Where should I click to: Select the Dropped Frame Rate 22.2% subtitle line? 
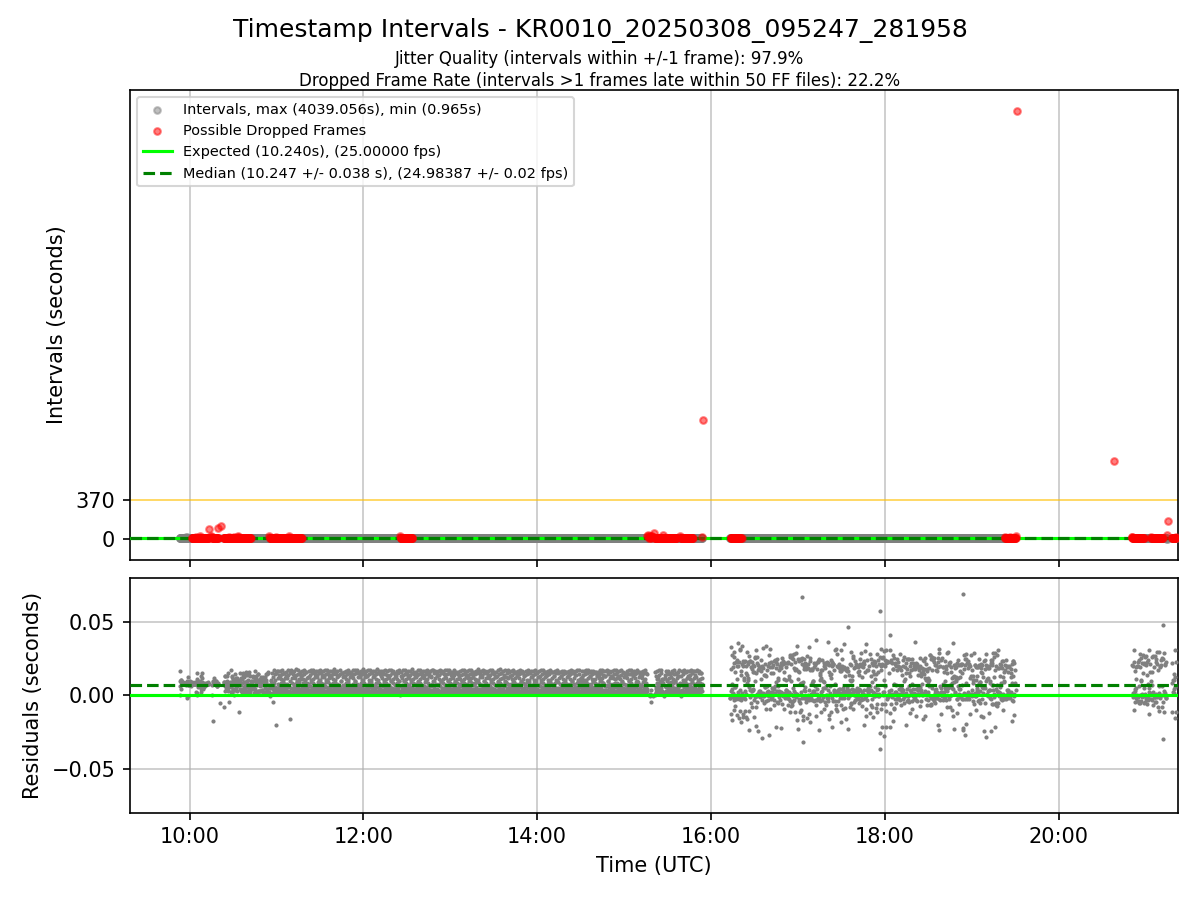[x=599, y=80]
